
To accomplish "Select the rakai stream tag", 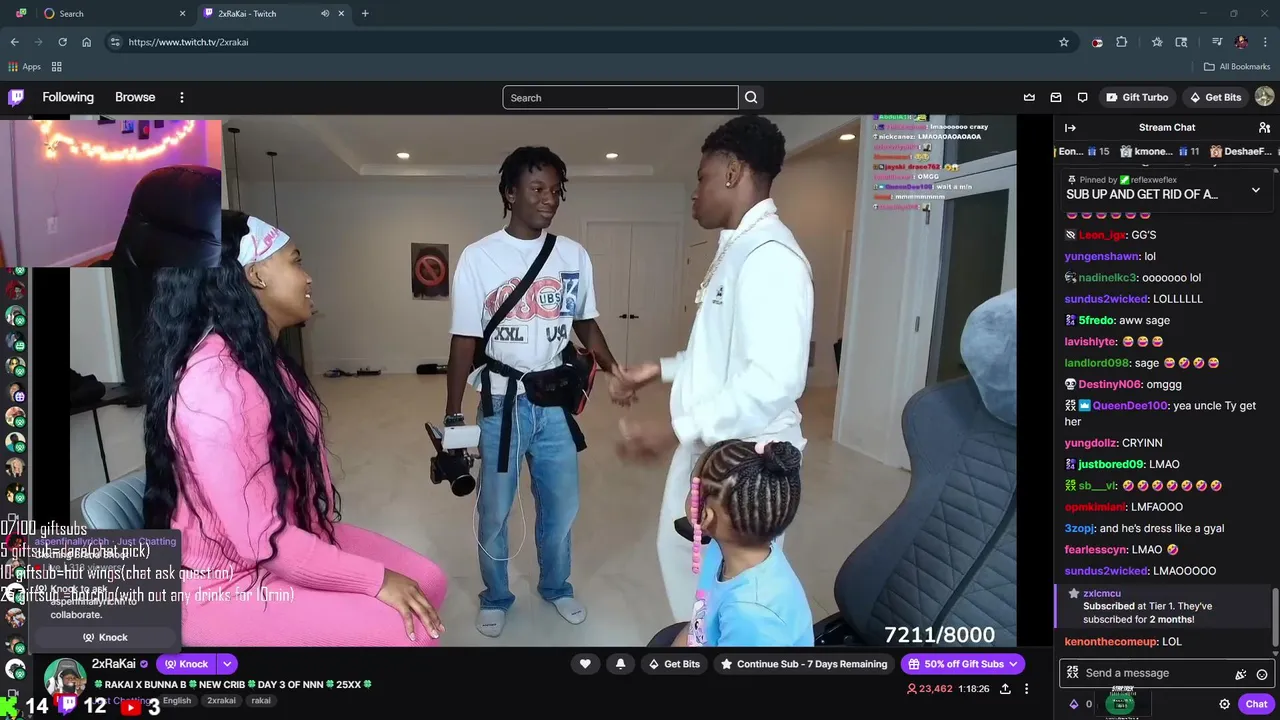I will (261, 701).
